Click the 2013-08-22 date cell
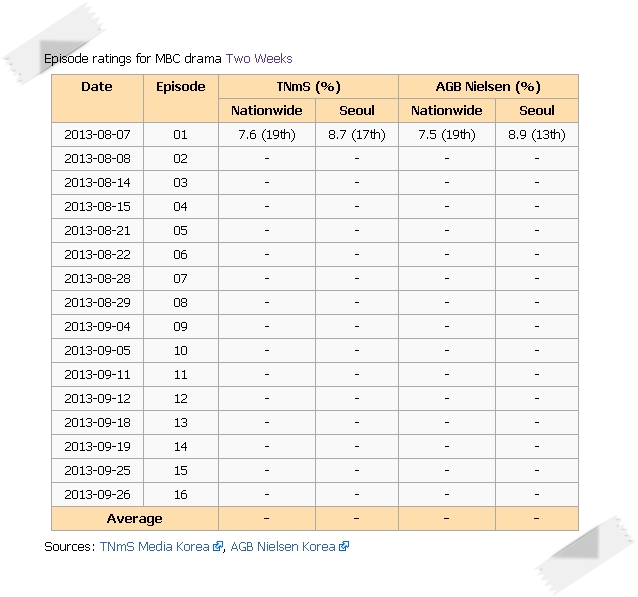This screenshot has height=597, width=638. pyautogui.click(x=97, y=255)
